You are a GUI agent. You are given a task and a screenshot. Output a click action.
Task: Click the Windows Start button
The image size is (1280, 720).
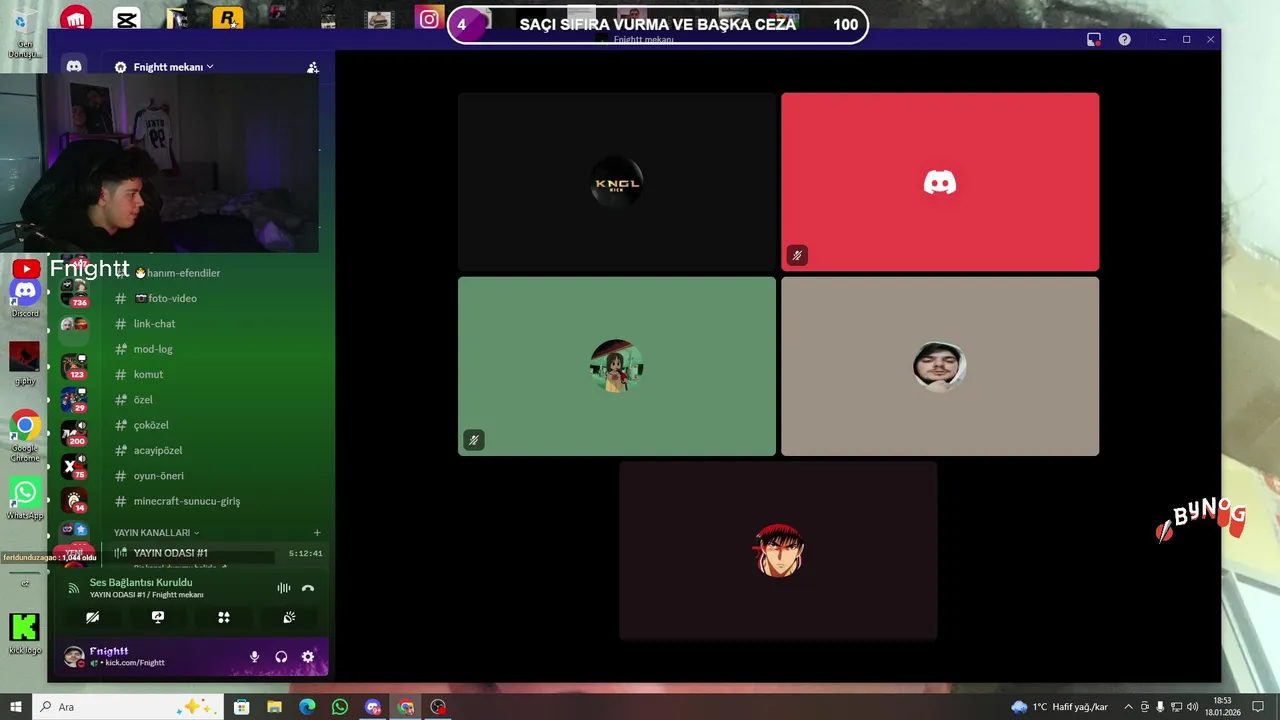click(16, 707)
